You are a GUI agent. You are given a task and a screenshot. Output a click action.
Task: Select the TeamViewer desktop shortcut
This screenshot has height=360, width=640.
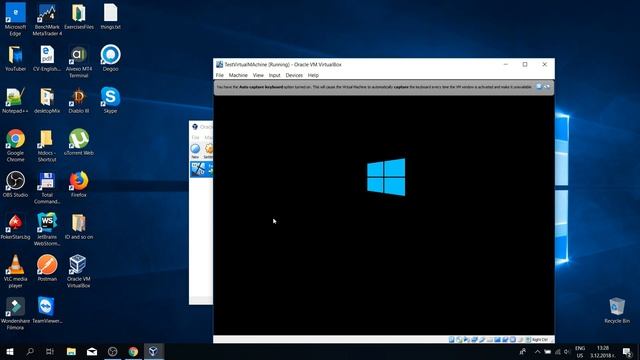coord(47,311)
